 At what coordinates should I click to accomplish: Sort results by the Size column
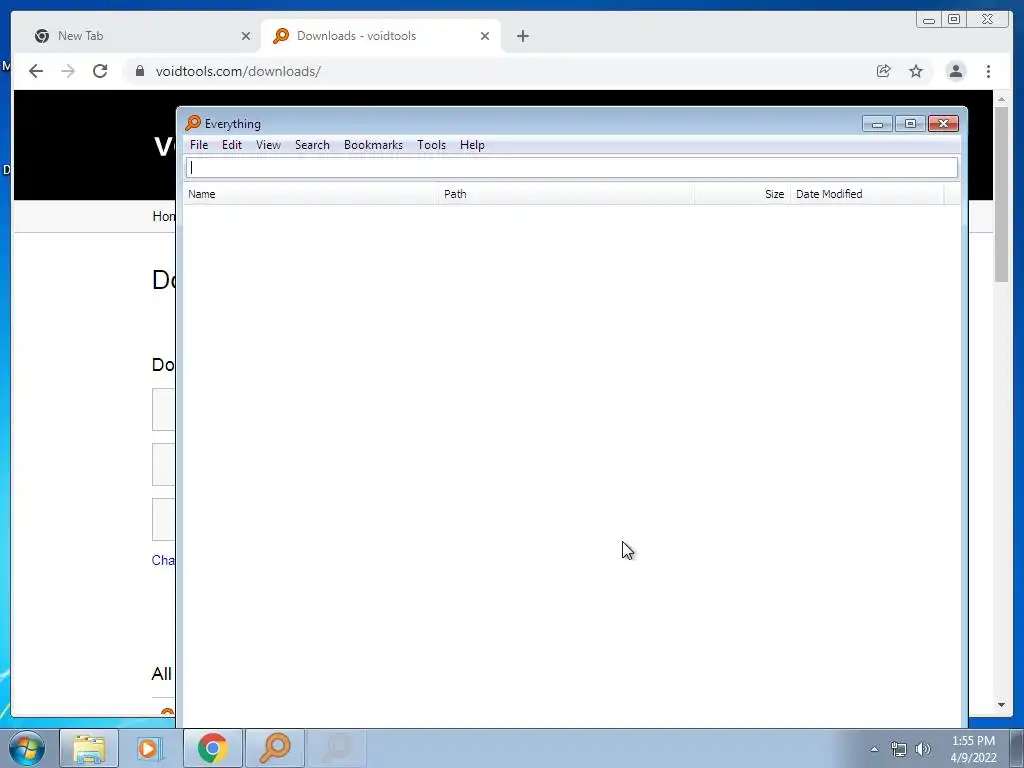743,194
